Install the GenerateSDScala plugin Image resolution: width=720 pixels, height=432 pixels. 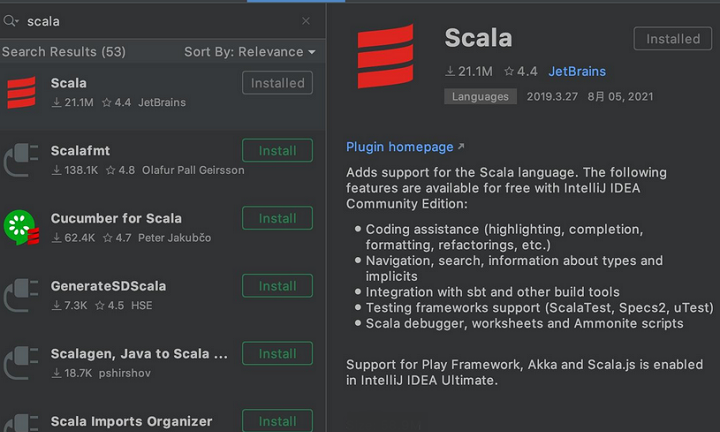(277, 286)
